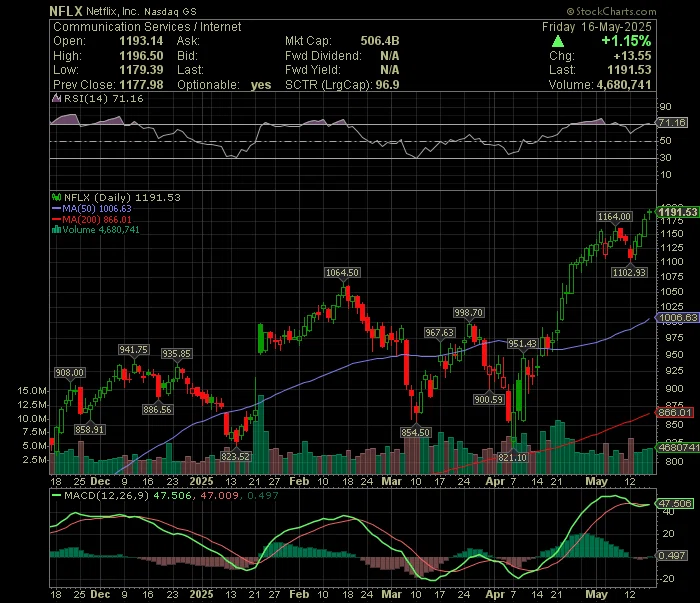The width and height of the screenshot is (700, 603).
Task: Click the MACD(12,26,9) panel label
Action: [x=107, y=495]
